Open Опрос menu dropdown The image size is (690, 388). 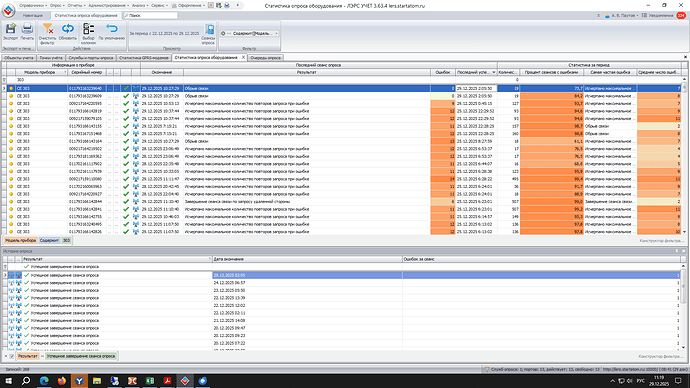[57, 5]
